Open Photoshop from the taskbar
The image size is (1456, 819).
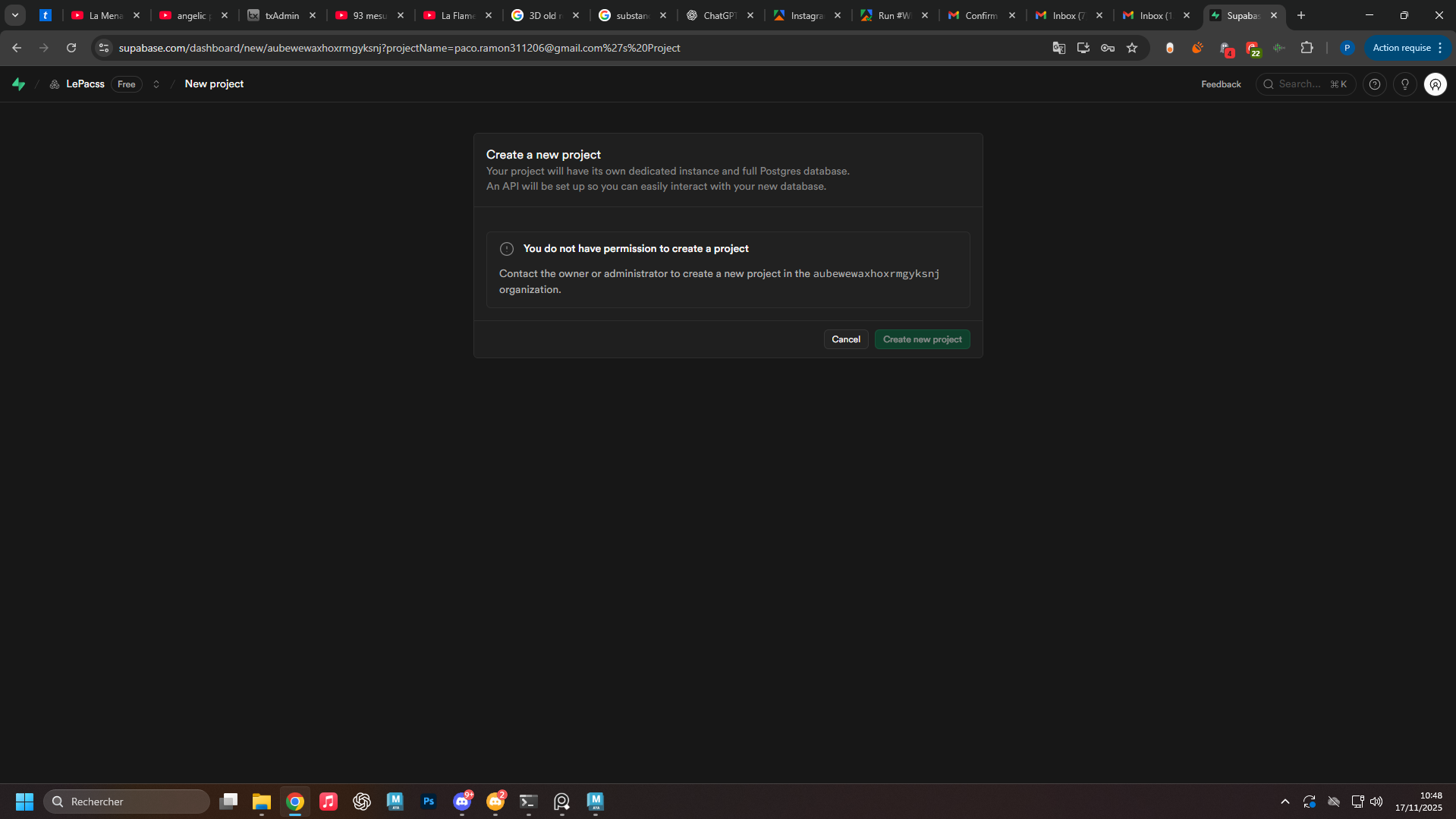click(x=429, y=802)
